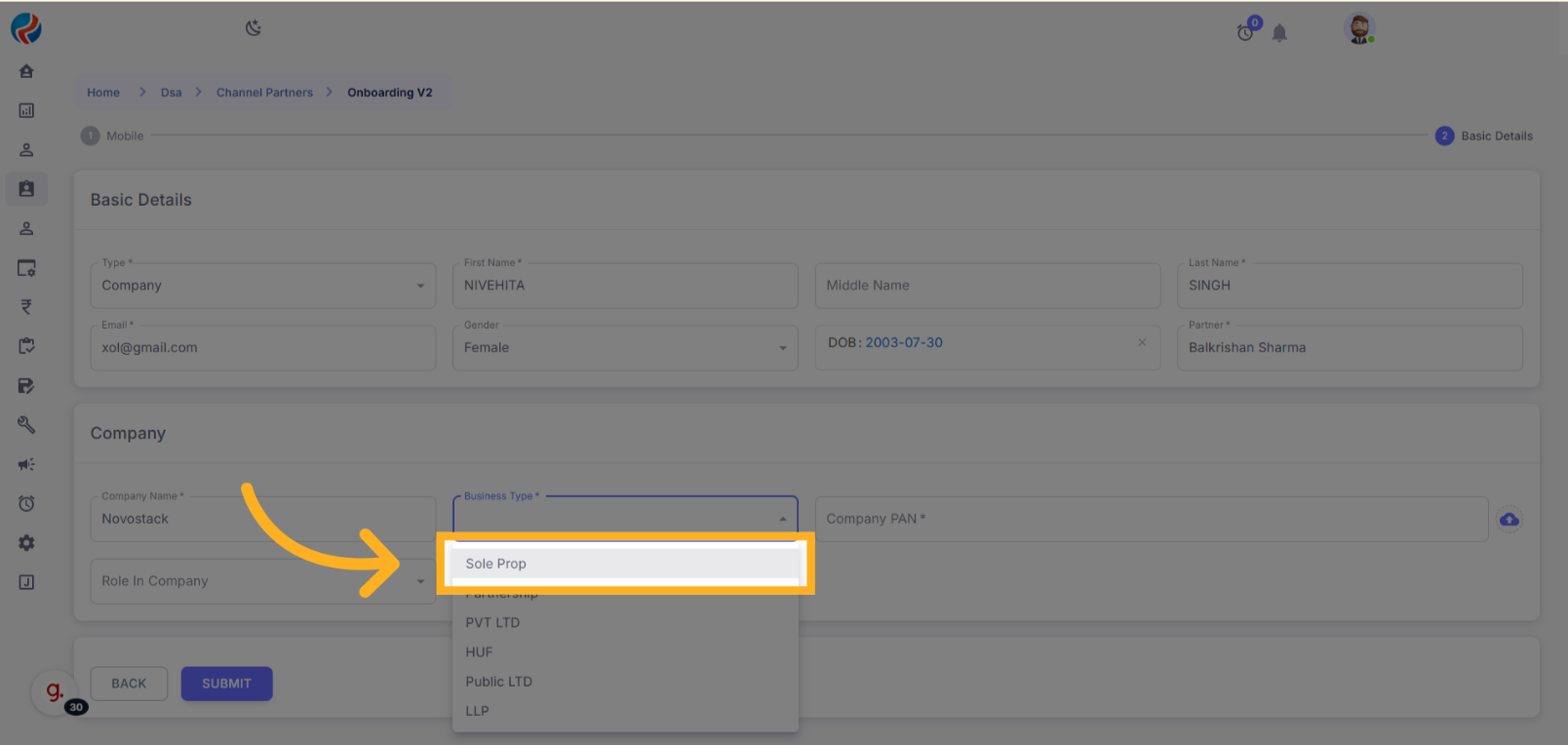The height and width of the screenshot is (745, 1568).
Task: Open the Gender dropdown
Action: [624, 348]
